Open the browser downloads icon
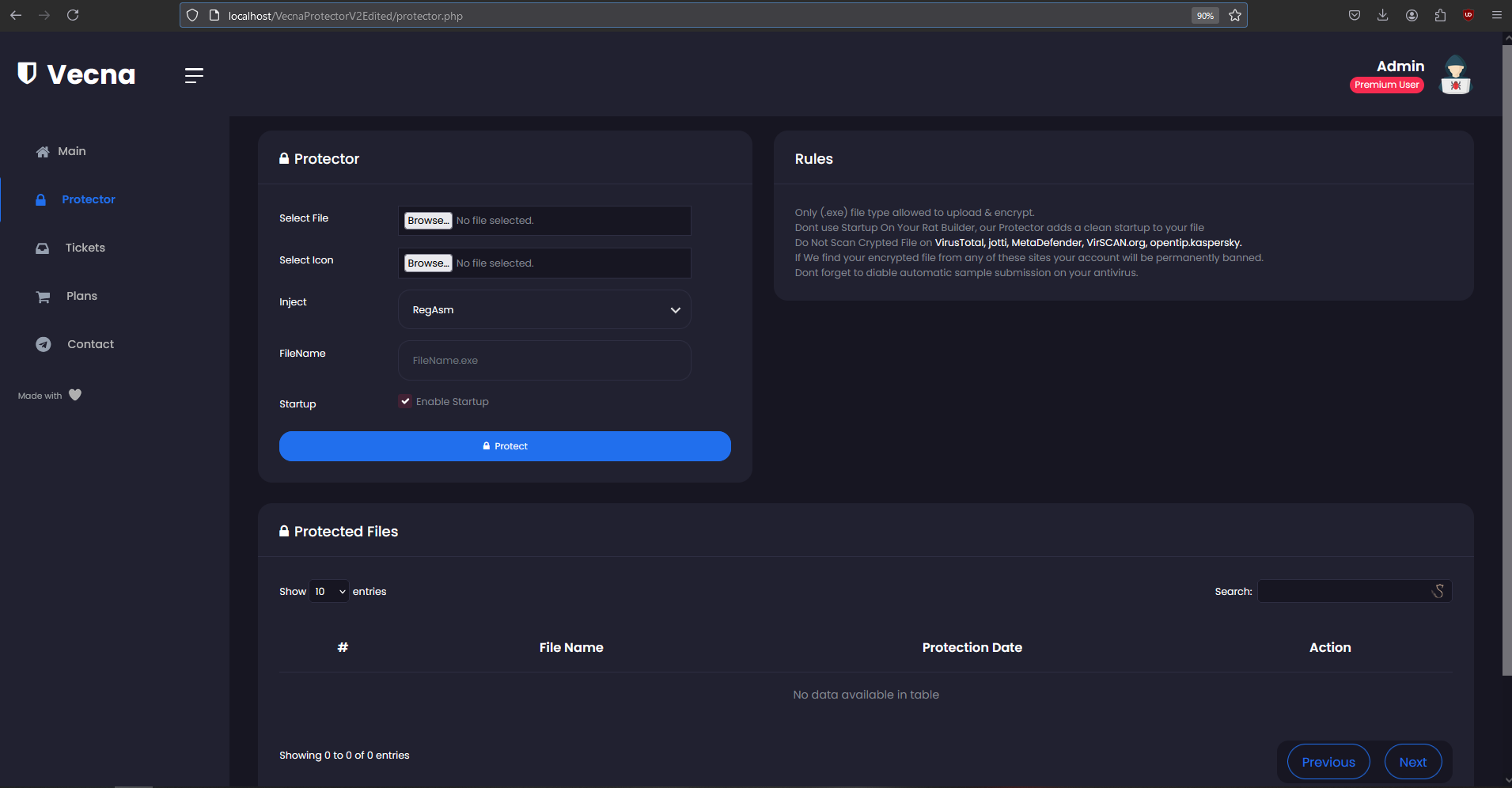The width and height of the screenshot is (1512, 788). point(1383,15)
